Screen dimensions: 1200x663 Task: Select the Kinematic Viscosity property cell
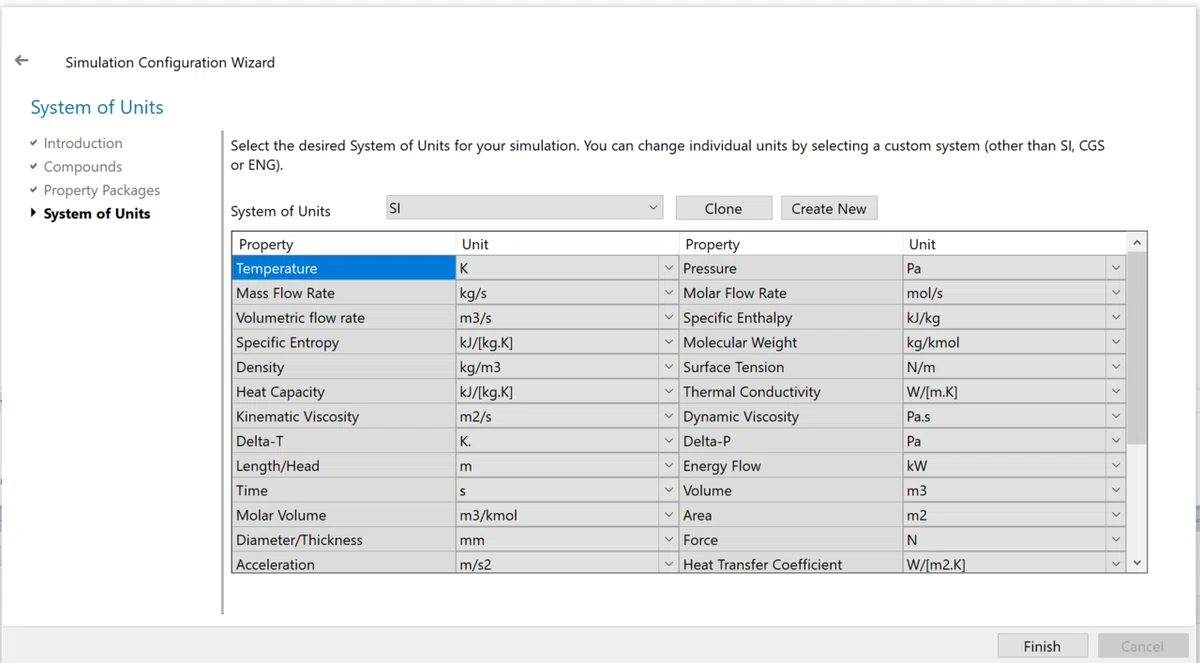(x=343, y=416)
